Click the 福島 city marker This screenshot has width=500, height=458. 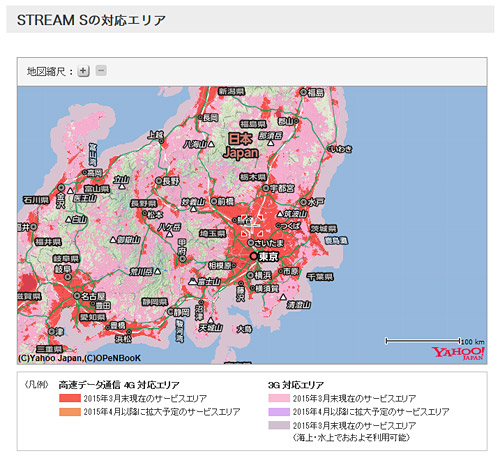click(x=303, y=92)
